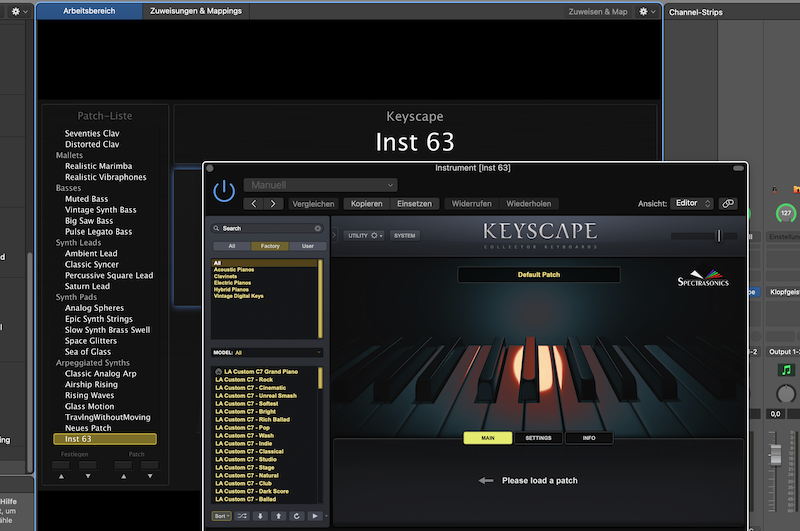Open the SETTINGS page tab in Keyscape
Image resolution: width=800 pixels, height=531 pixels.
[538, 438]
